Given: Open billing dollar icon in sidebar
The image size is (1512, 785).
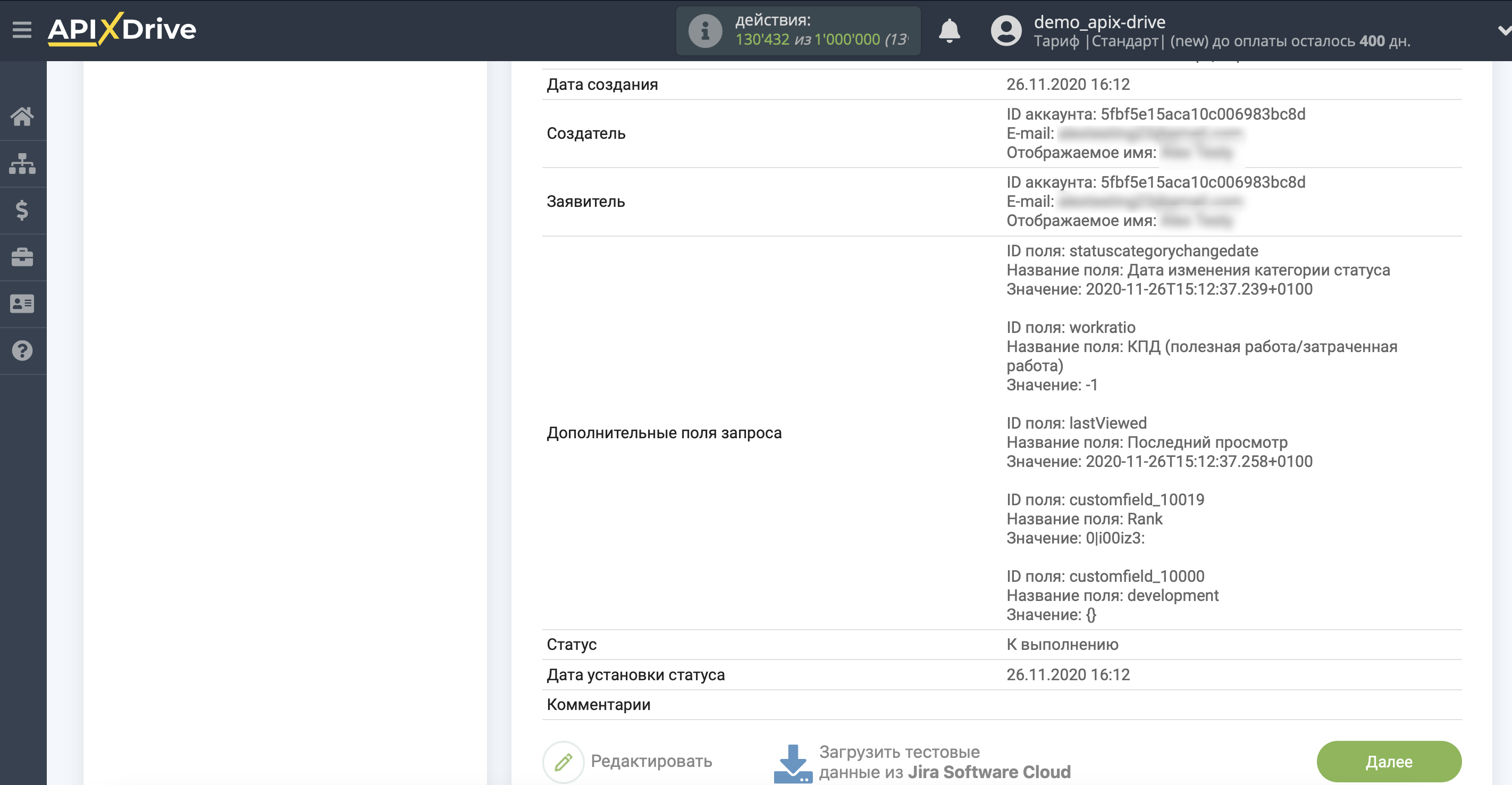Looking at the screenshot, I should click(x=22, y=210).
